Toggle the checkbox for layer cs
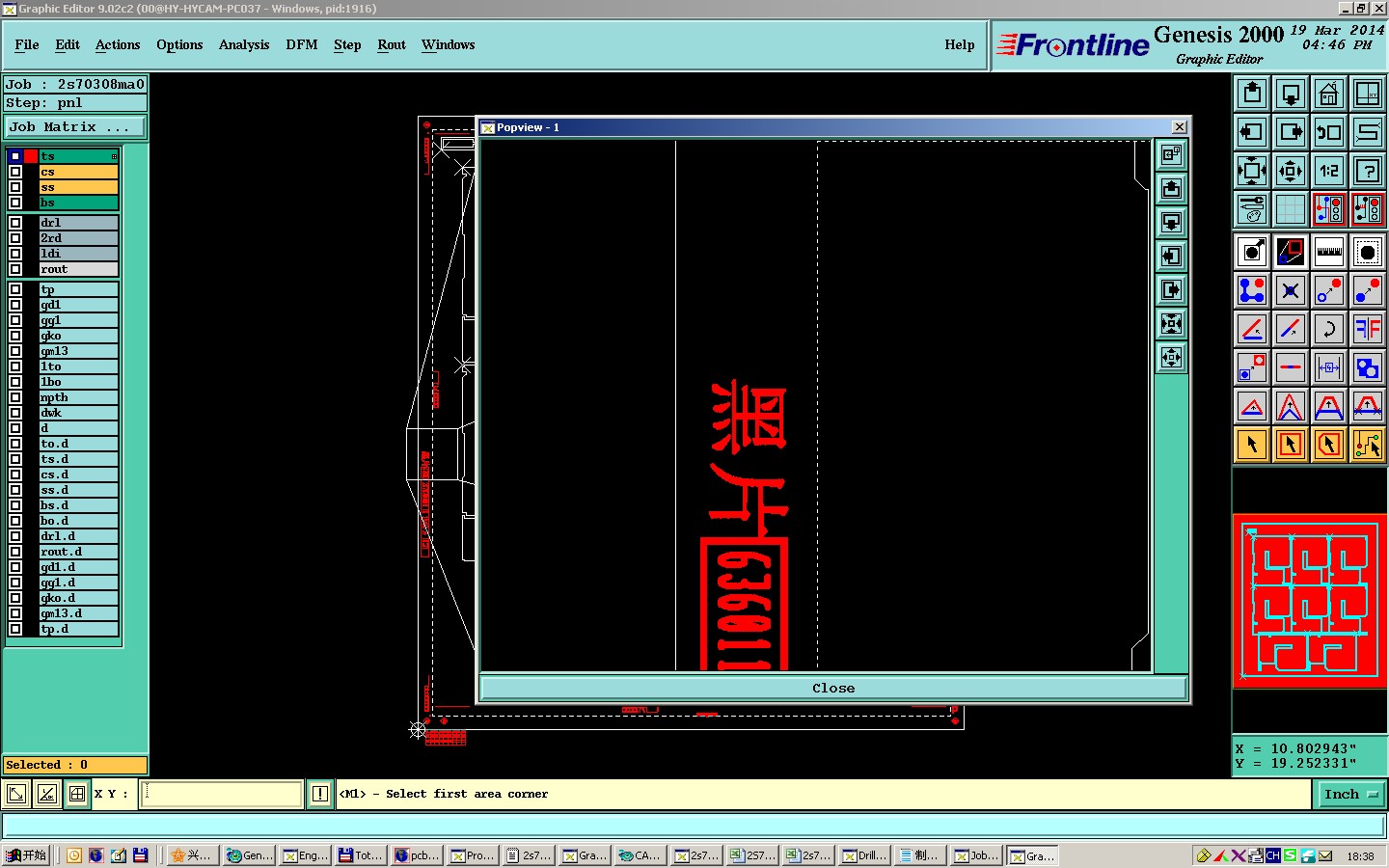Image resolution: width=1389 pixels, height=868 pixels. pyautogui.click(x=15, y=172)
